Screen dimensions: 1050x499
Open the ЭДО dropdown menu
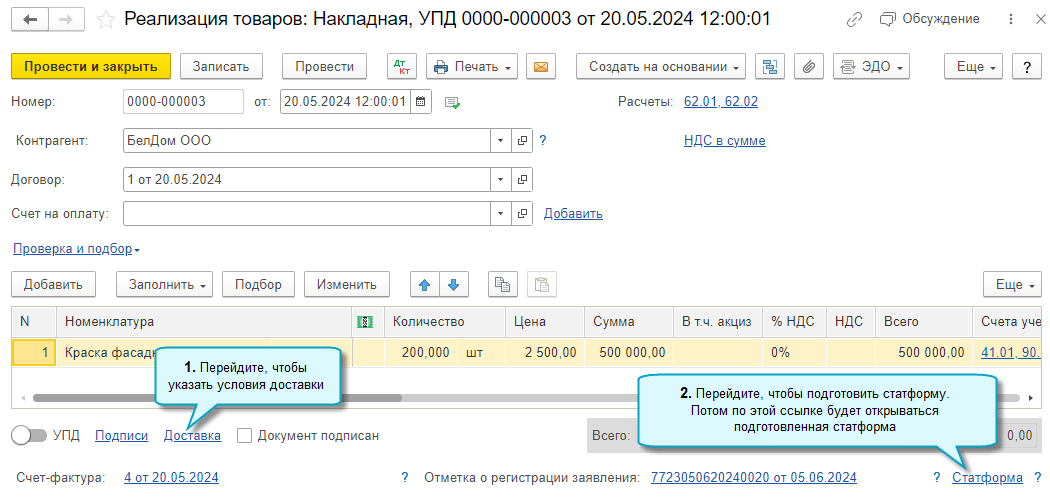[x=871, y=66]
